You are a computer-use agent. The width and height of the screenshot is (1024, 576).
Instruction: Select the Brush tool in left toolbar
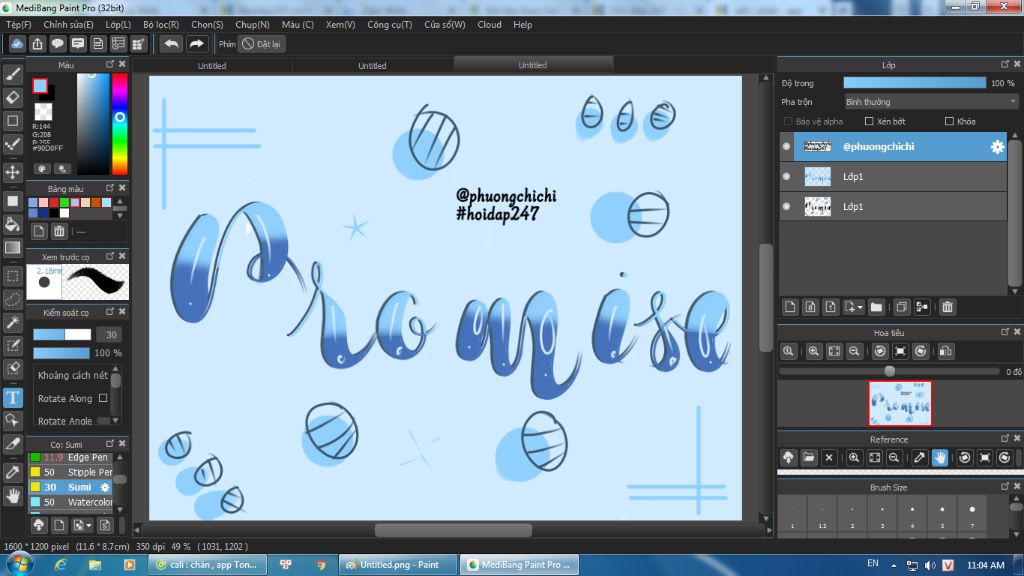click(12, 74)
